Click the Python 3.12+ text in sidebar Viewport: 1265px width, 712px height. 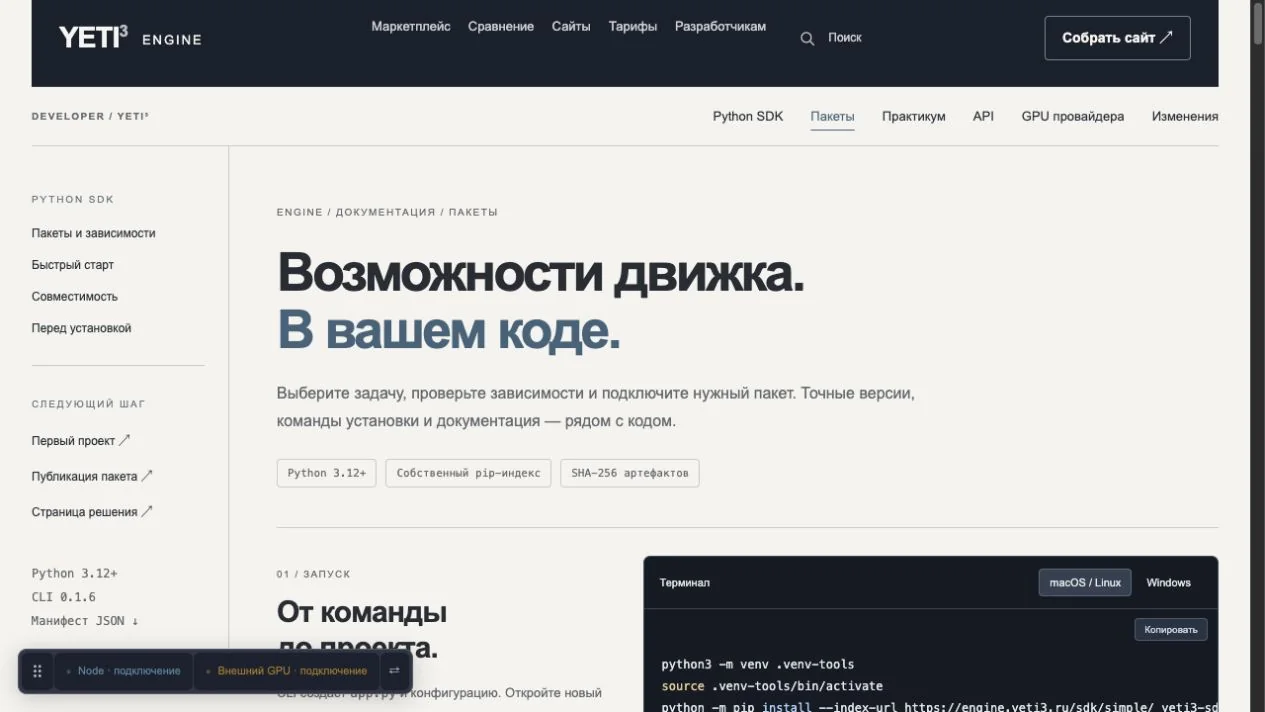tap(74, 573)
